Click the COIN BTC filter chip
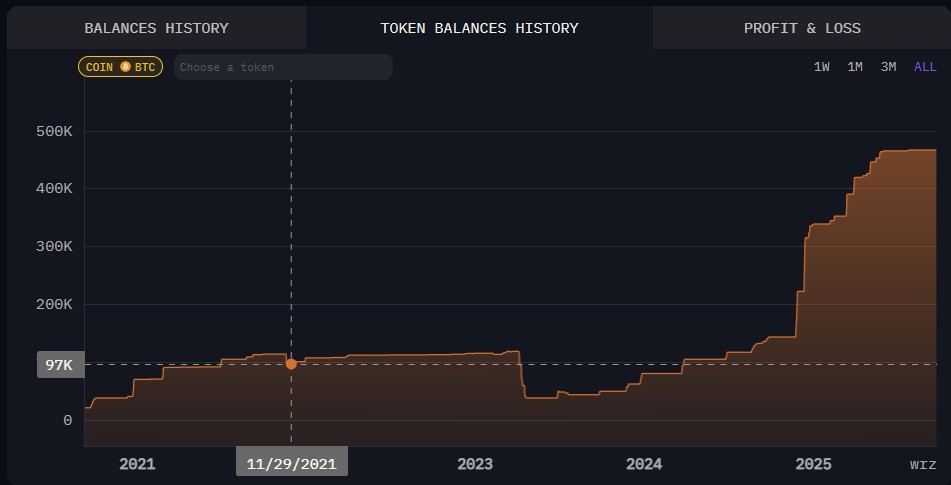The width and height of the screenshot is (951, 485). click(120, 67)
